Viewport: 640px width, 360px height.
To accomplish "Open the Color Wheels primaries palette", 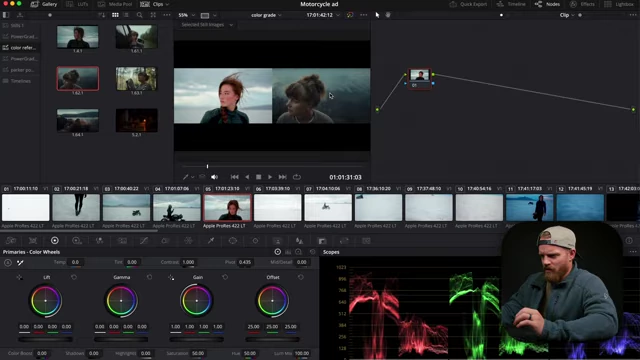I will [55, 241].
